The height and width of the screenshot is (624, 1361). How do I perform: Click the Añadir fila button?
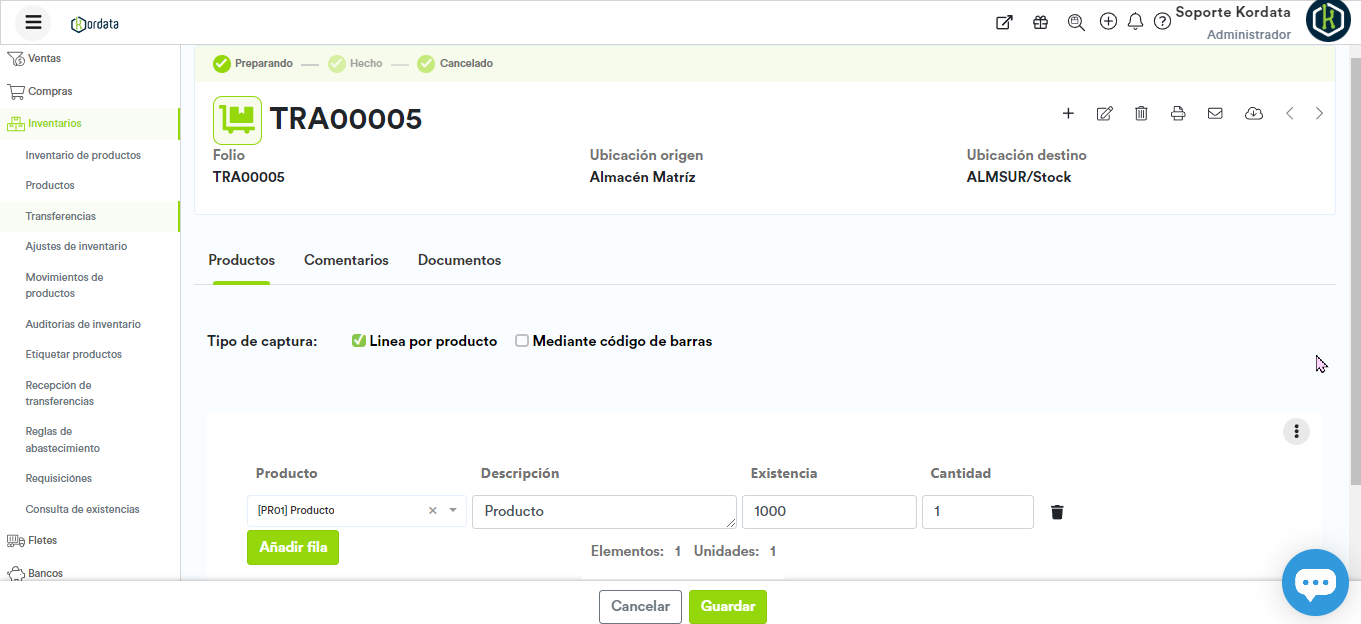[x=293, y=548]
